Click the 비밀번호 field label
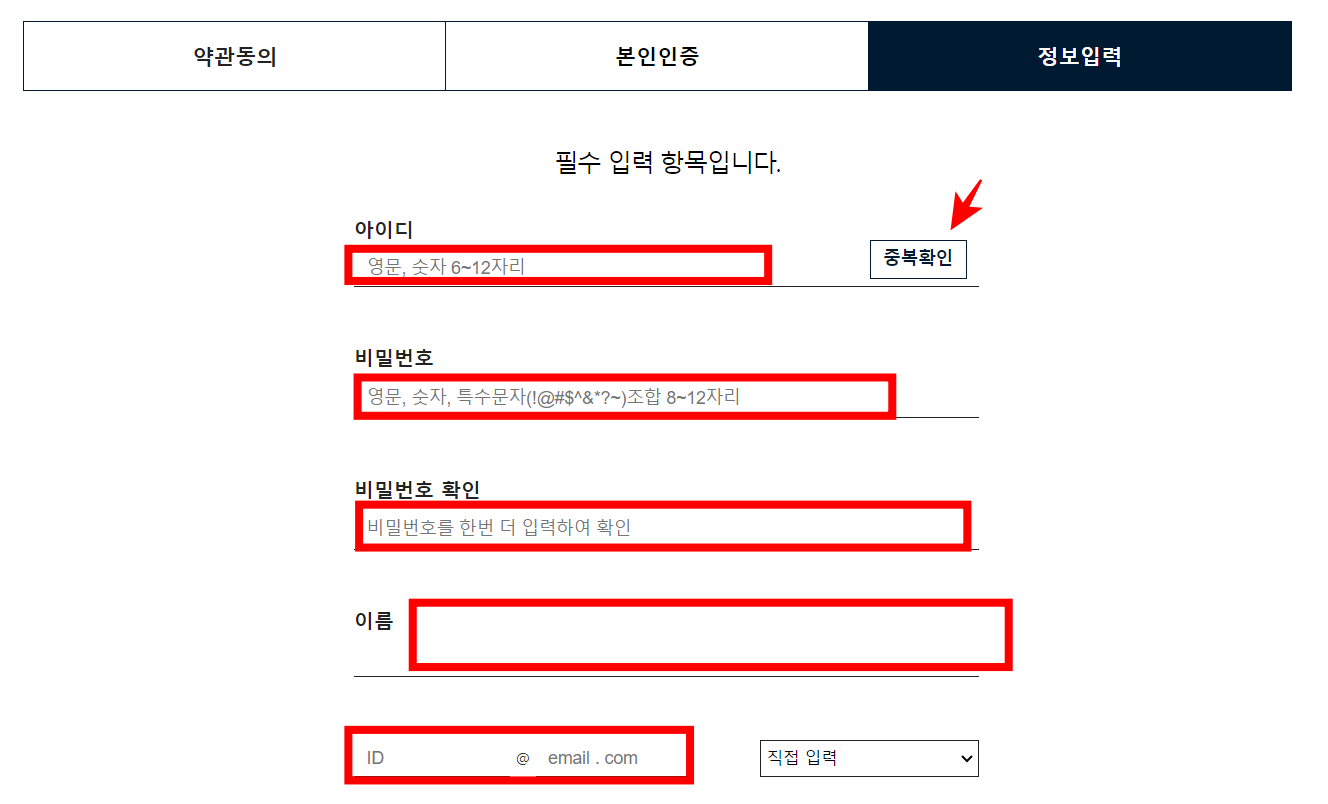The width and height of the screenshot is (1328, 804). coord(394,358)
